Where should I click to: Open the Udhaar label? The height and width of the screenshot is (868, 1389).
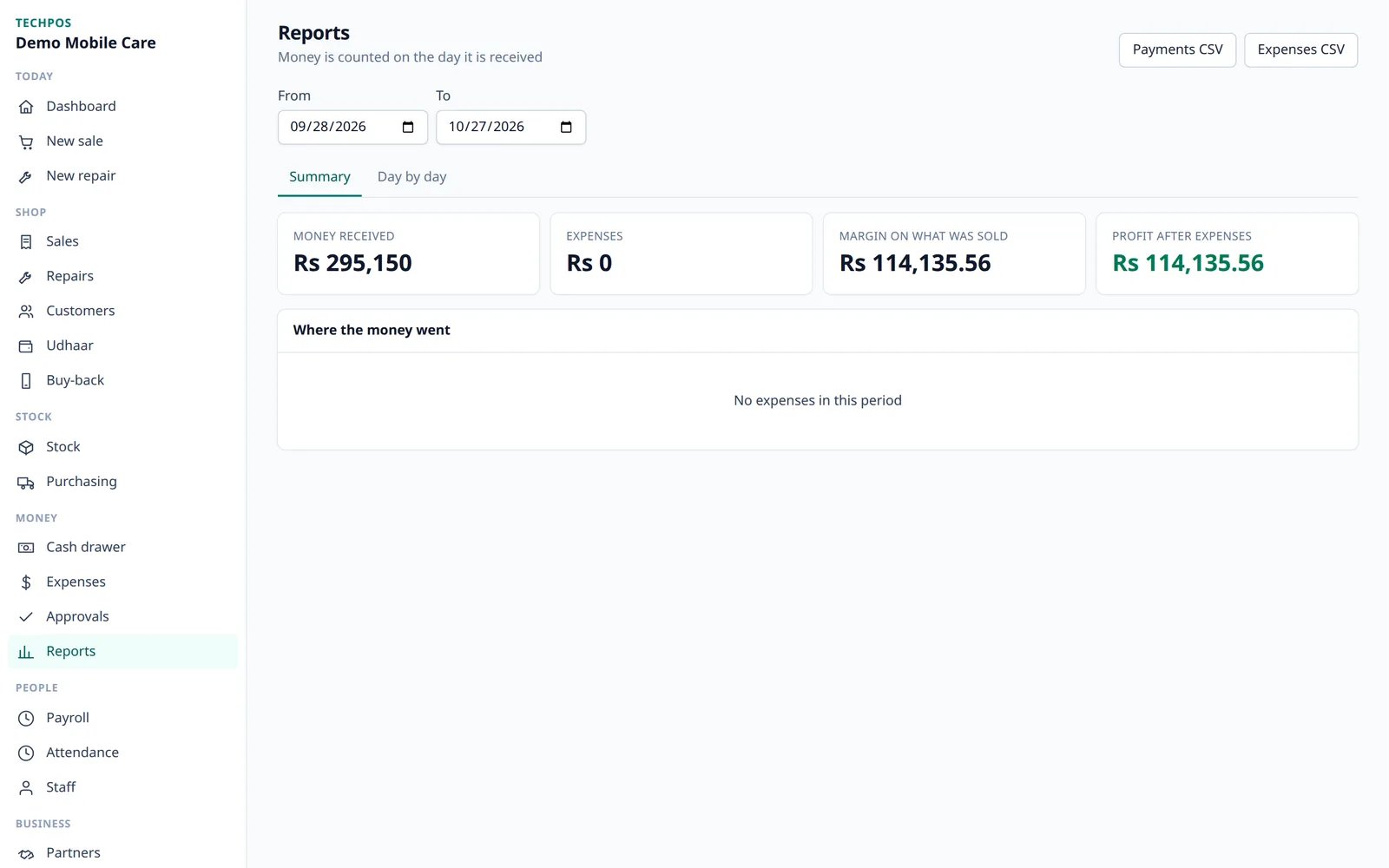pos(69,346)
